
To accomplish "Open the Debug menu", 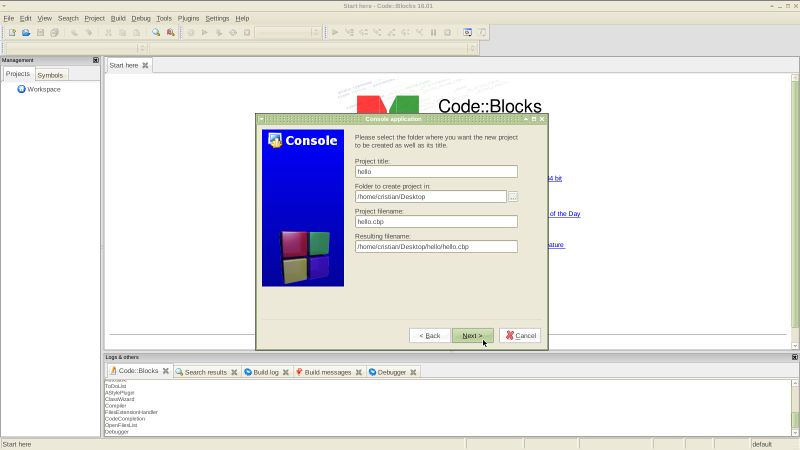I will click(x=141, y=18).
